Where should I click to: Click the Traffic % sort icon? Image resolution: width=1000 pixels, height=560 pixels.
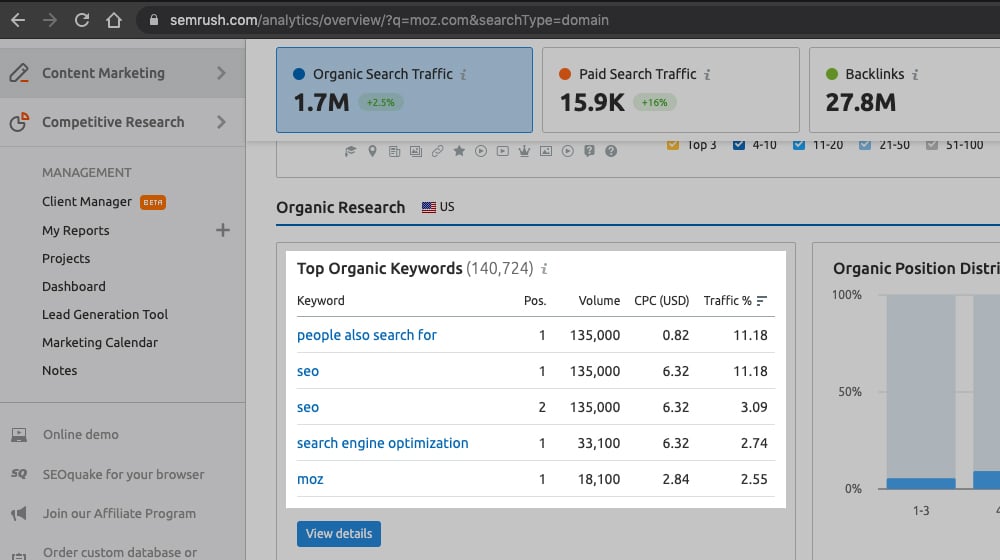click(x=762, y=300)
